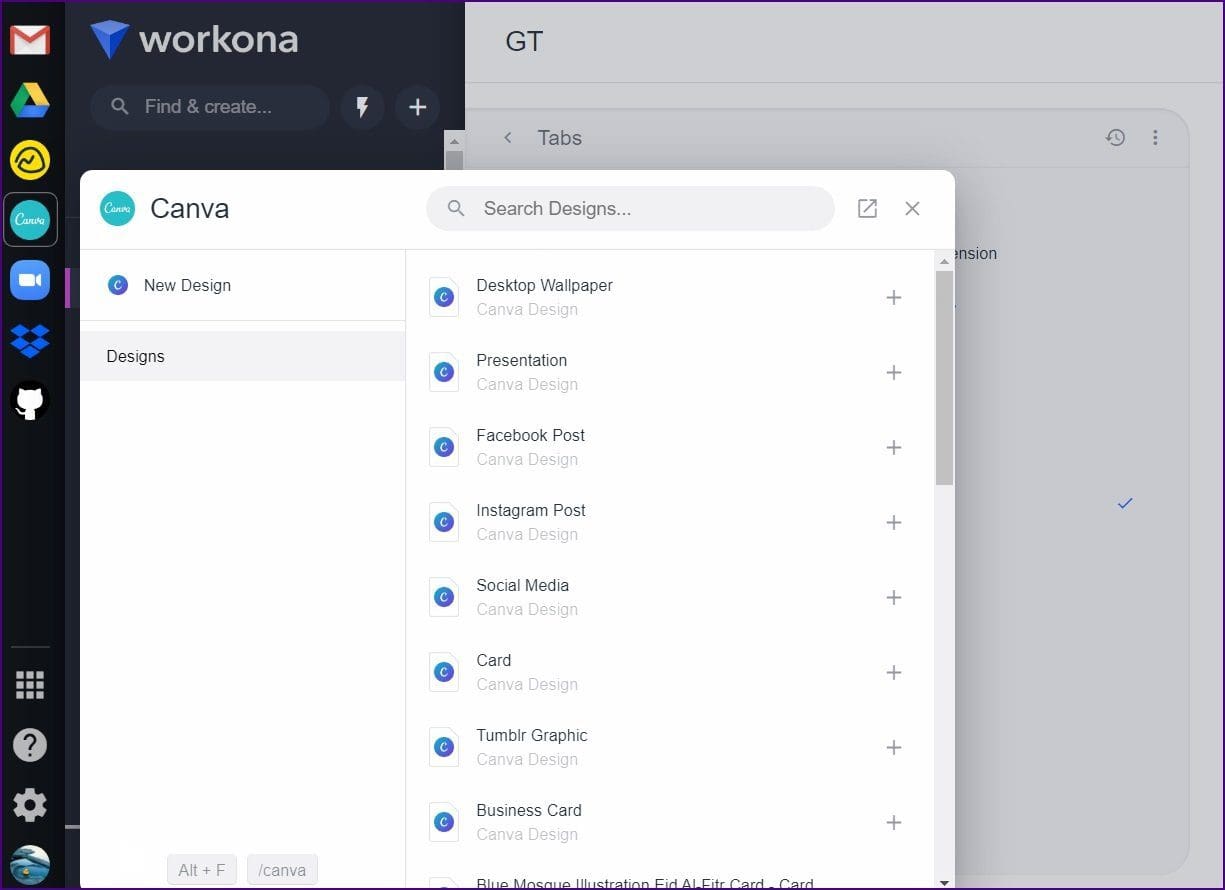Image resolution: width=1225 pixels, height=890 pixels.
Task: Add Card design with plus
Action: pos(894,672)
